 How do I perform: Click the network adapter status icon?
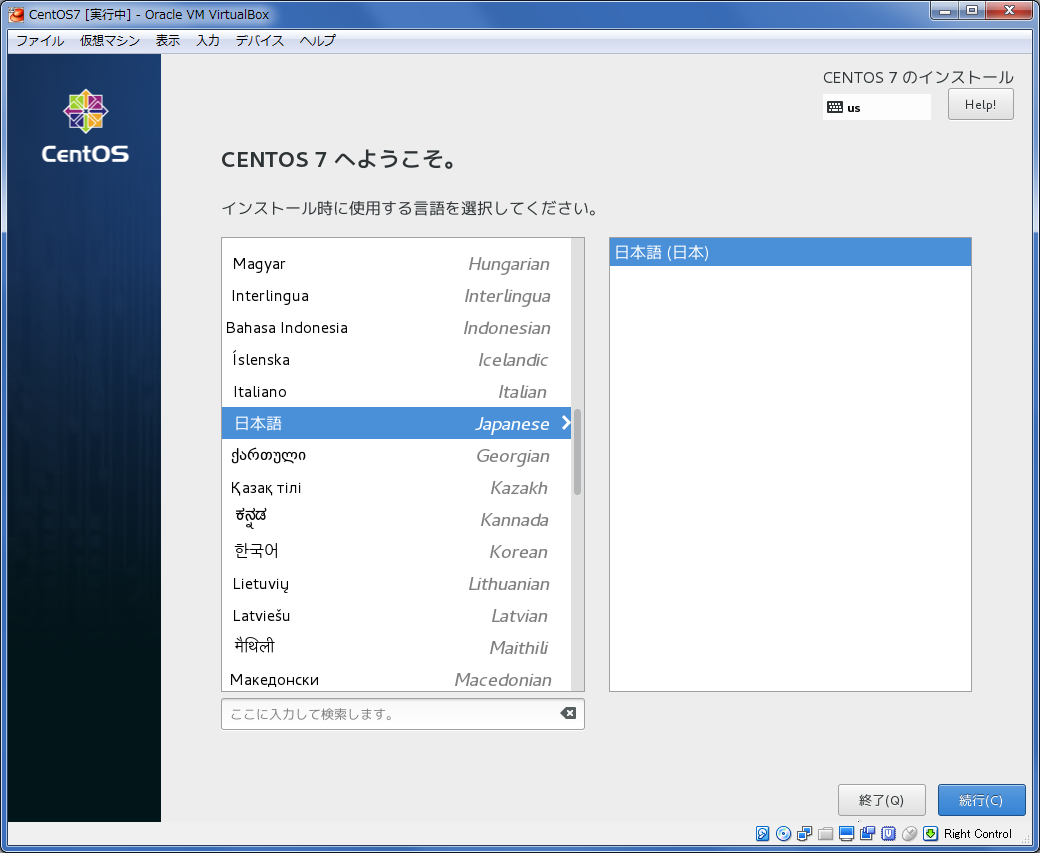pyautogui.click(x=804, y=833)
